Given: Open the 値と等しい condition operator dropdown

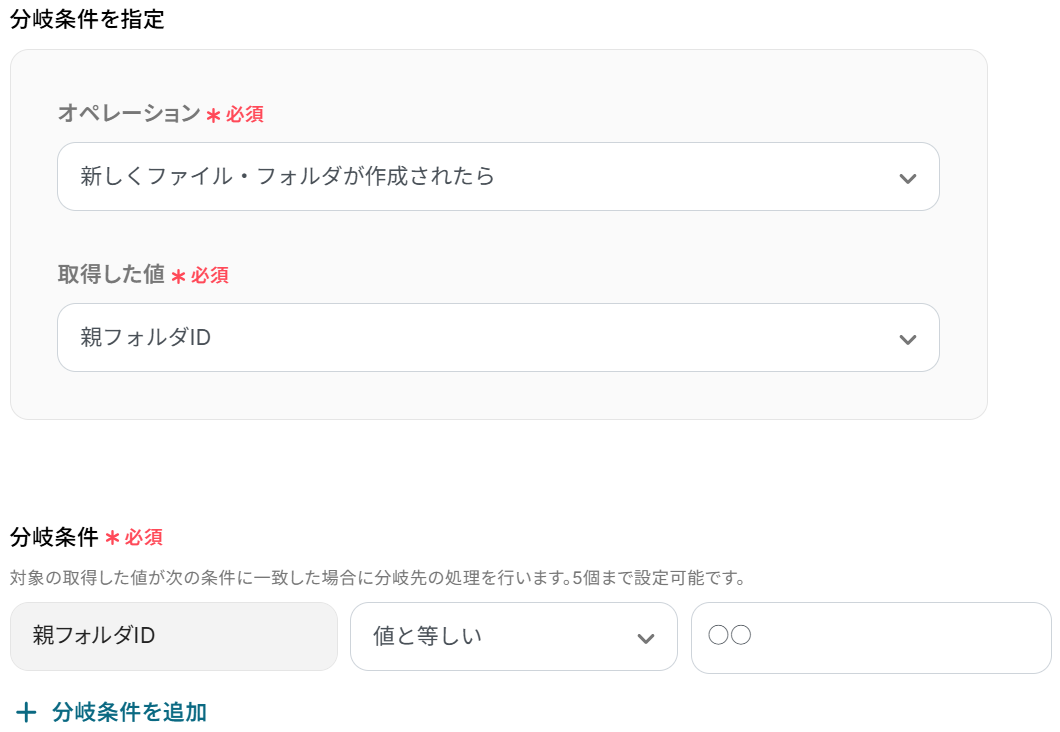Looking at the screenshot, I should [500, 636].
